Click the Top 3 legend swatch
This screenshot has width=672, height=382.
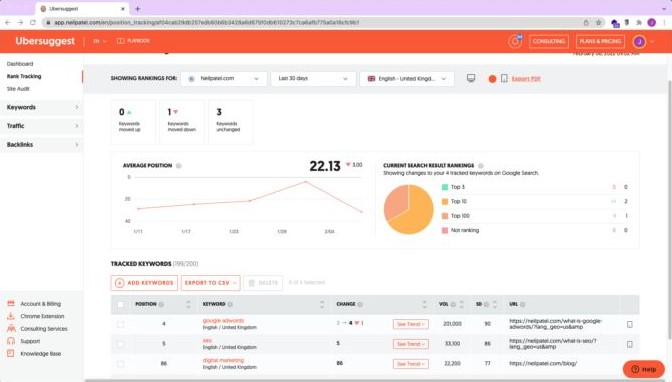445,187
